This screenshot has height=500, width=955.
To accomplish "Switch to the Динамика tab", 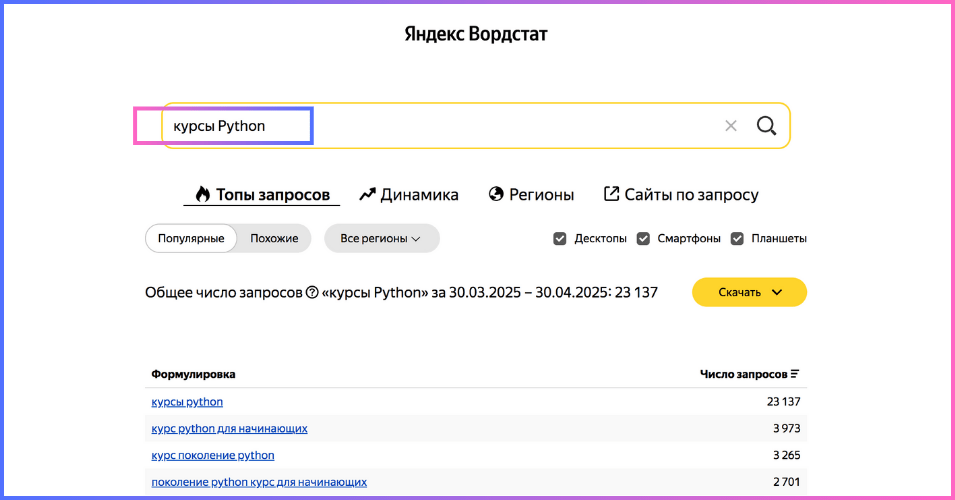I will click(409, 195).
